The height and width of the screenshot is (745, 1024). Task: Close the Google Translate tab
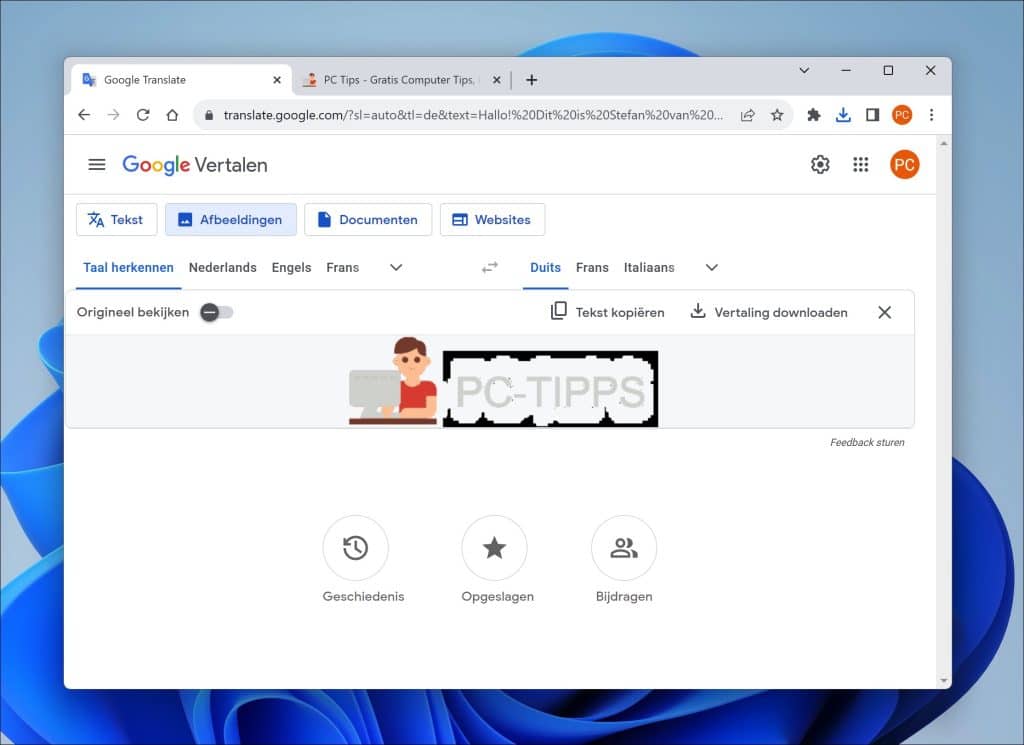[277, 80]
